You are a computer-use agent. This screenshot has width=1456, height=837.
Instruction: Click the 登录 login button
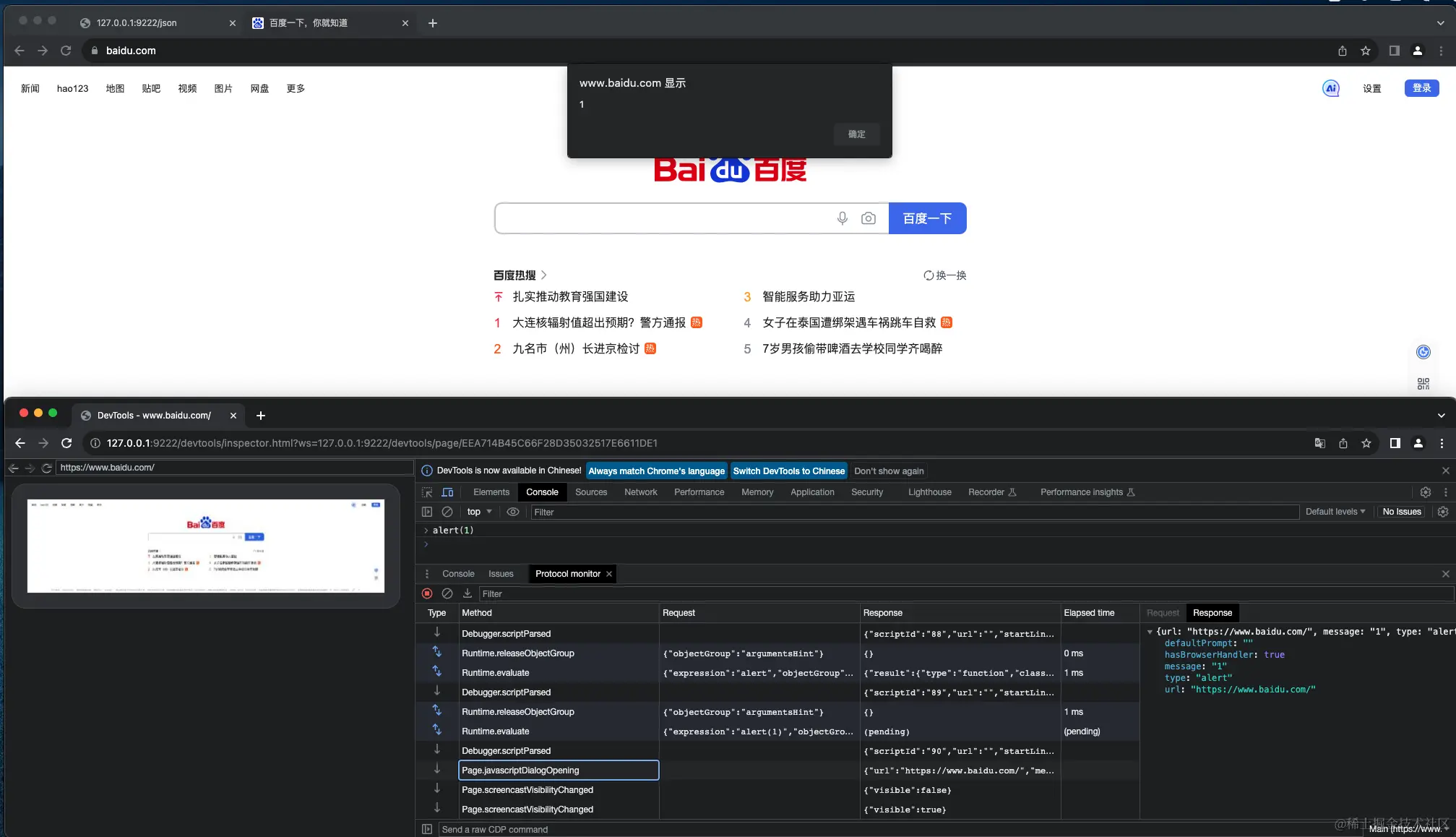1421,88
